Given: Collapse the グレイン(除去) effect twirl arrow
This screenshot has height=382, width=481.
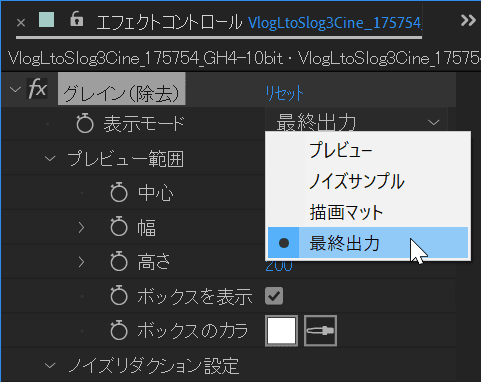Looking at the screenshot, I should point(15,89).
